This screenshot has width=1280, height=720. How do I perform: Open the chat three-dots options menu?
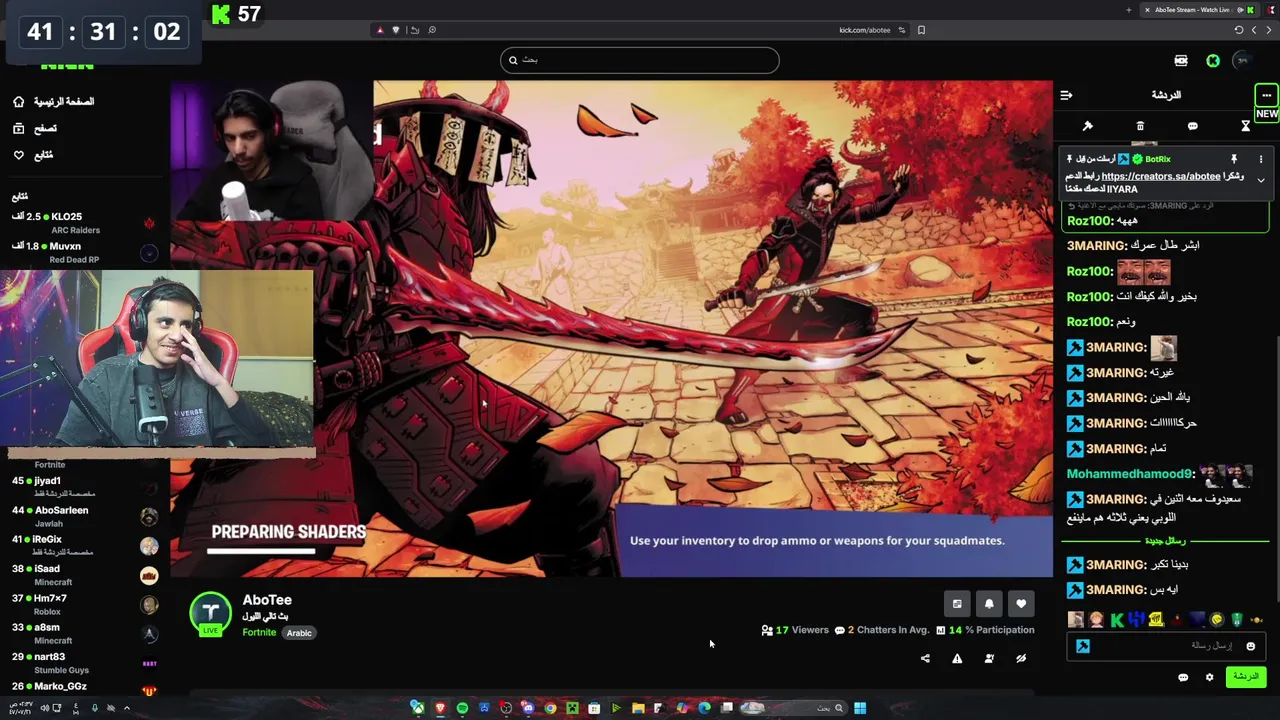coord(1266,95)
